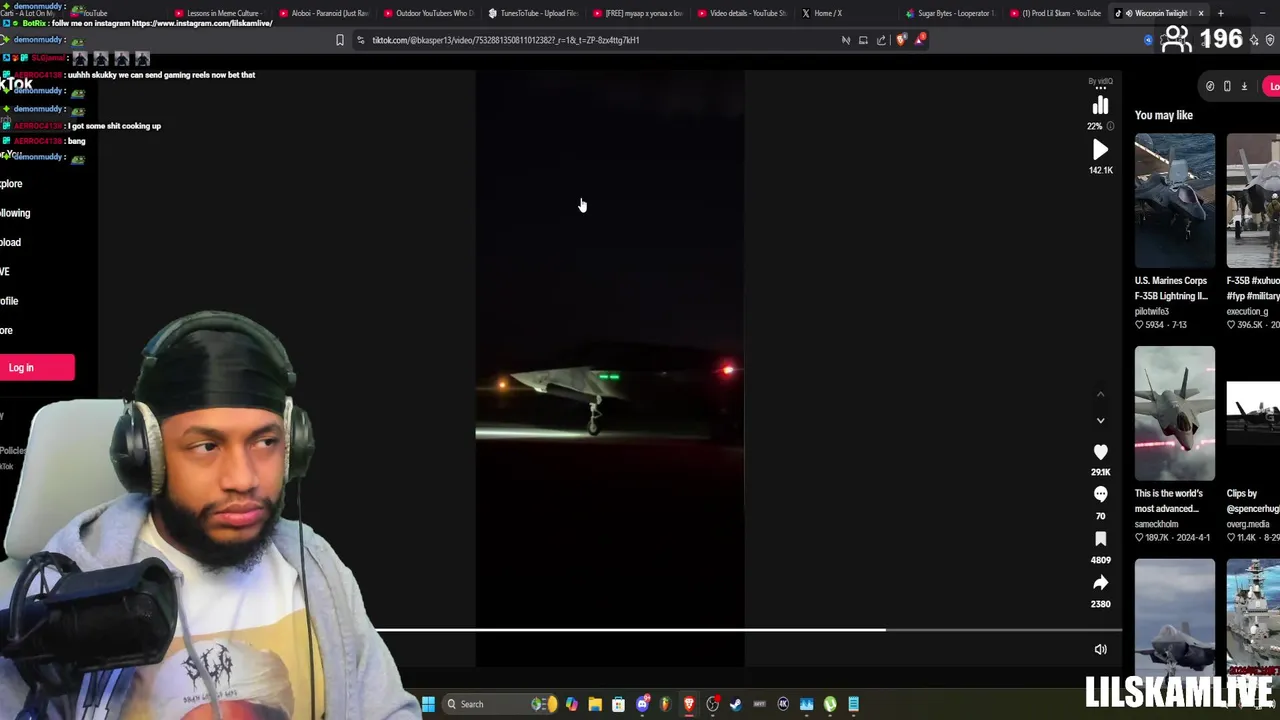The image size is (1280, 720).
Task: Click the phone icon in TikTok header
Action: pos(1227,86)
